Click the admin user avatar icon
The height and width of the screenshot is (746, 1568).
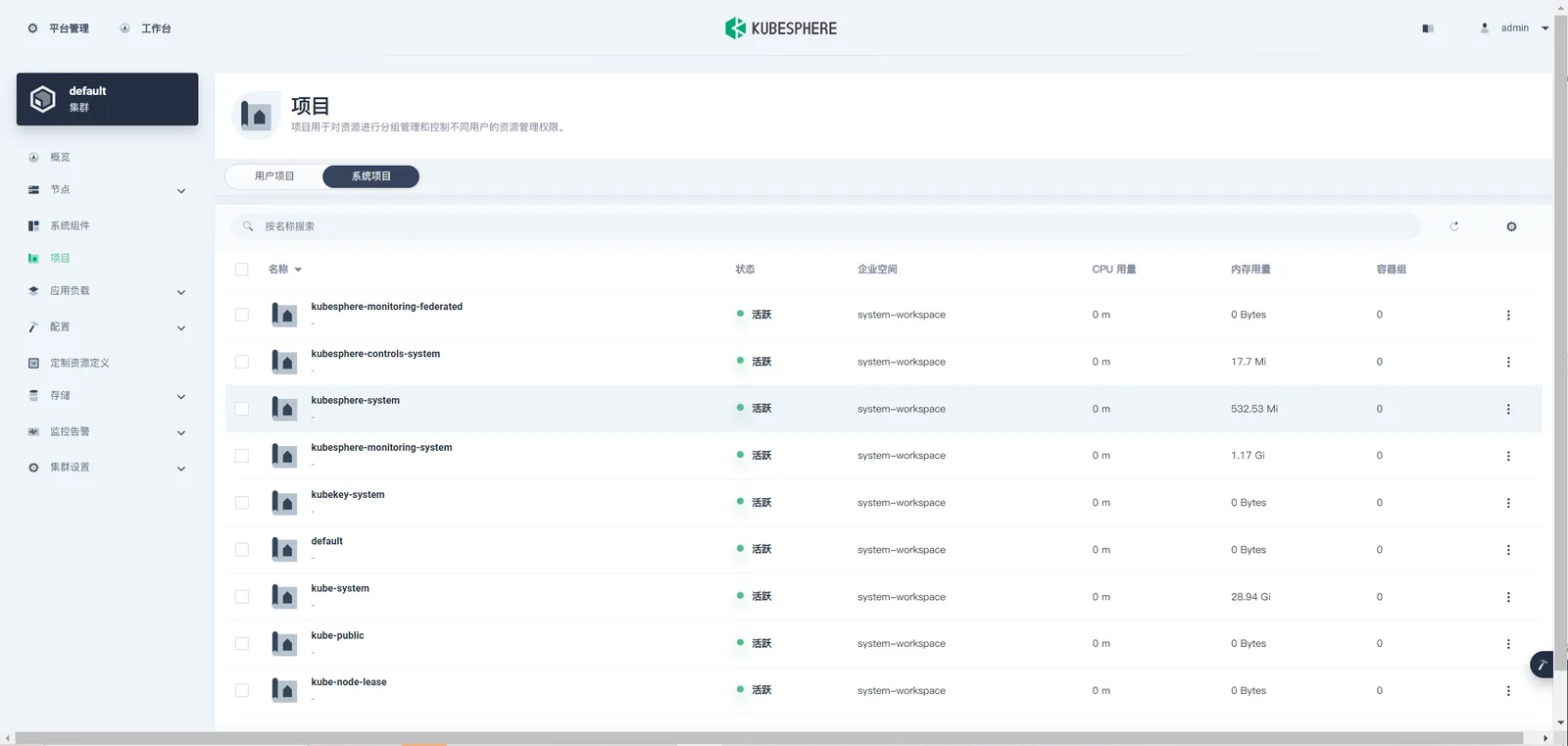[x=1485, y=28]
